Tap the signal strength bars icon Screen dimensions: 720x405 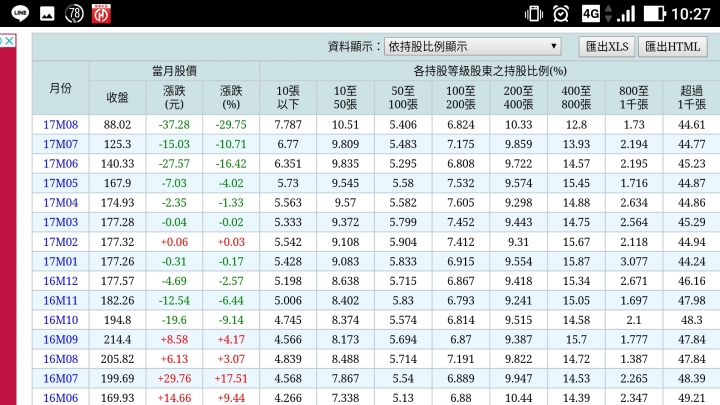(626, 14)
